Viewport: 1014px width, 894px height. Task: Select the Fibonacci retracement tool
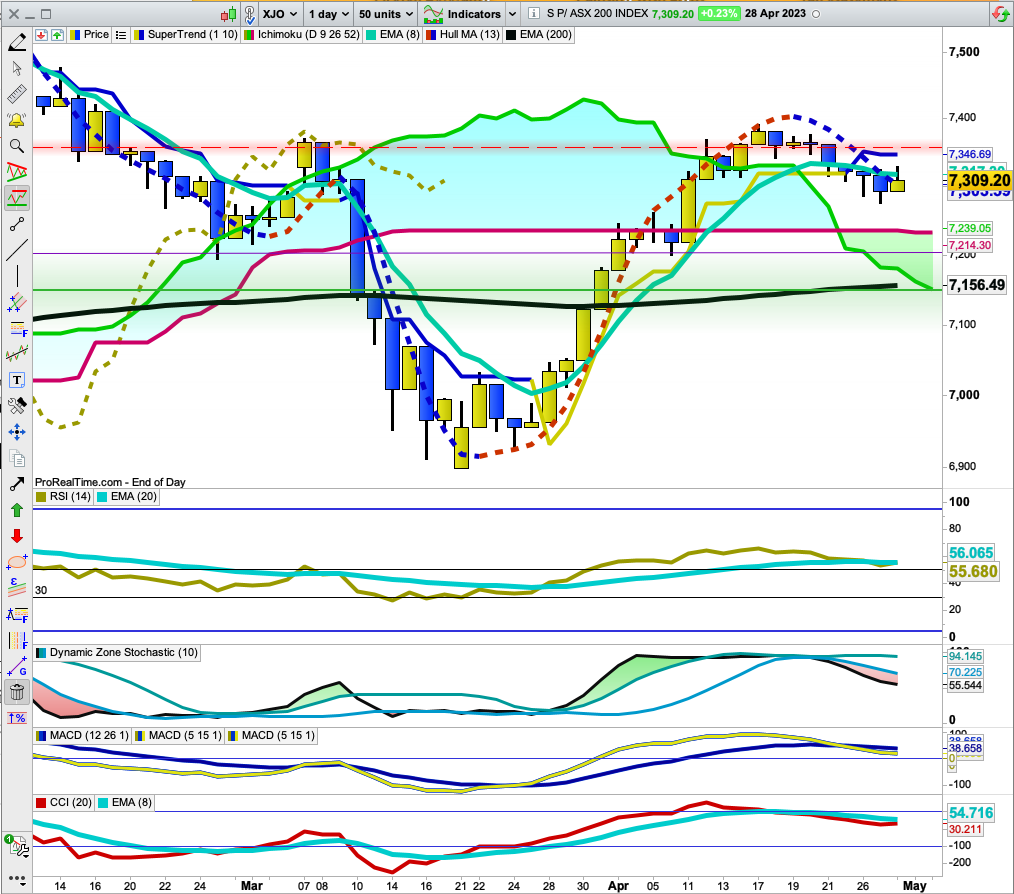click(x=17, y=329)
